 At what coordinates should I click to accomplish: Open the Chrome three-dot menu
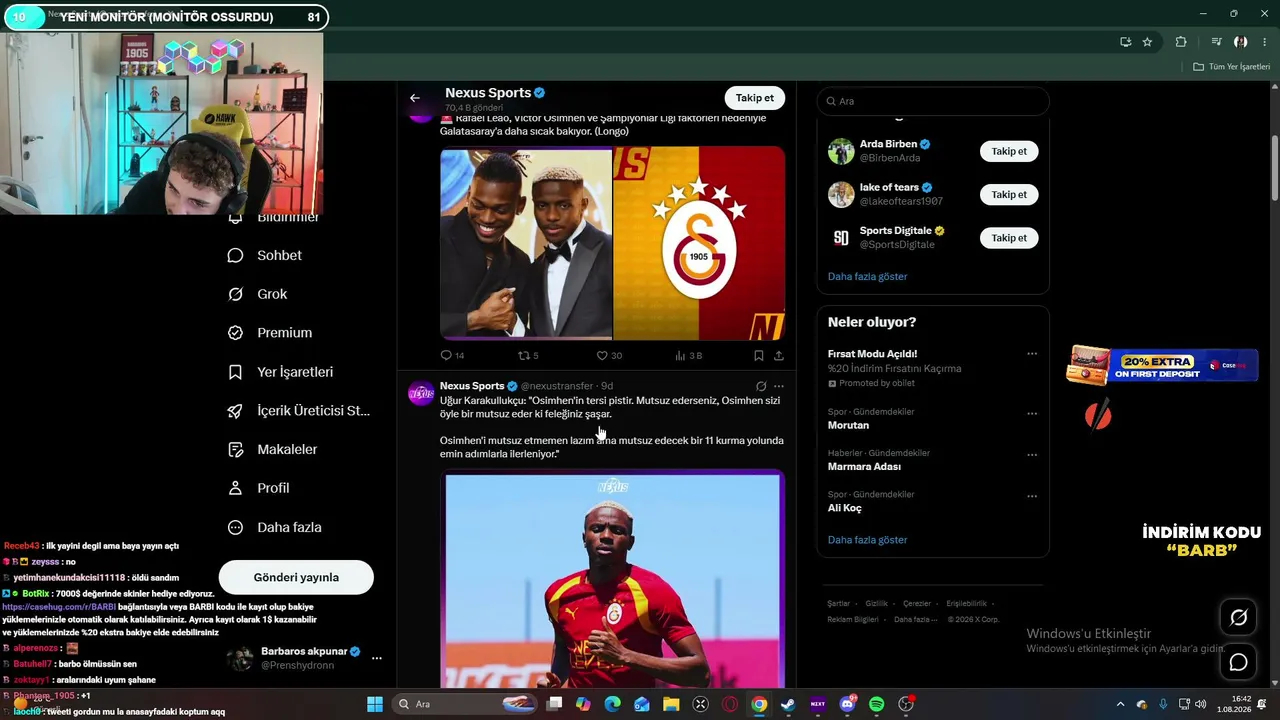tap(1263, 42)
